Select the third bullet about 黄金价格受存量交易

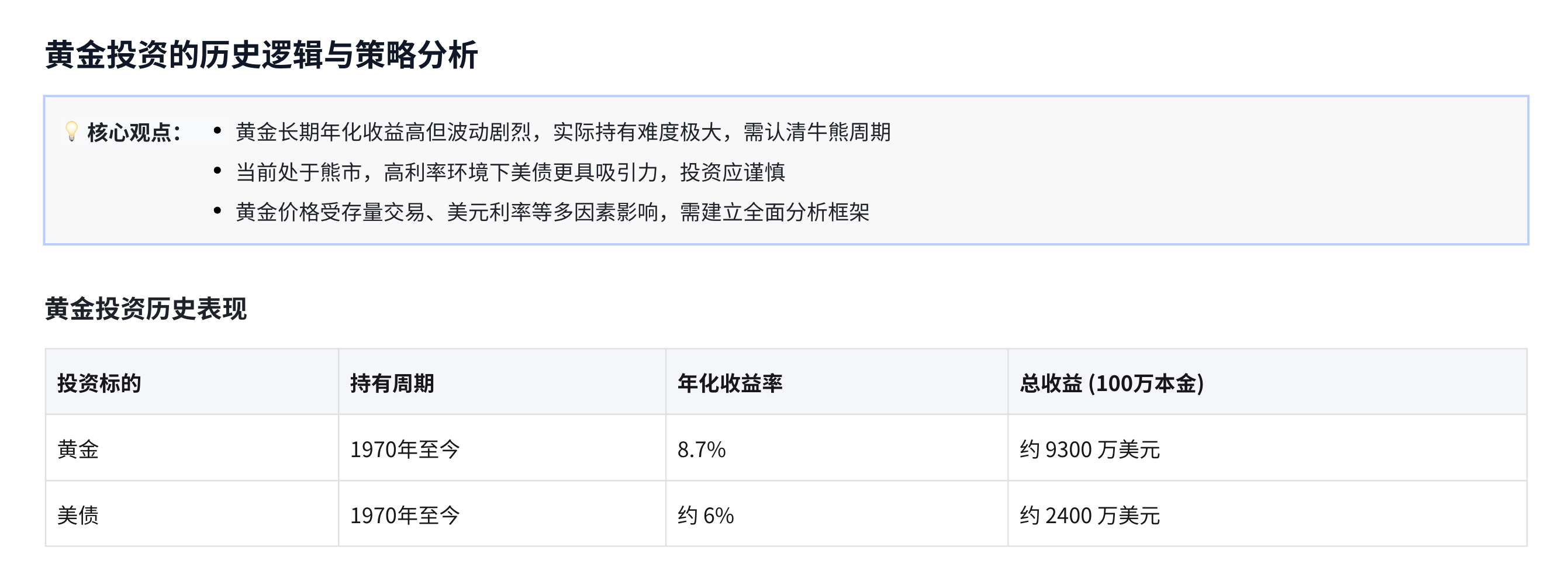point(552,212)
